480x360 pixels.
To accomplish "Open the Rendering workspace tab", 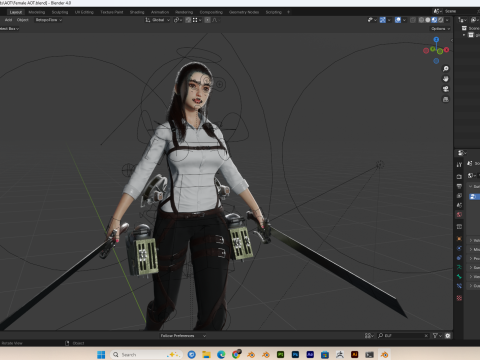I will pos(184,12).
